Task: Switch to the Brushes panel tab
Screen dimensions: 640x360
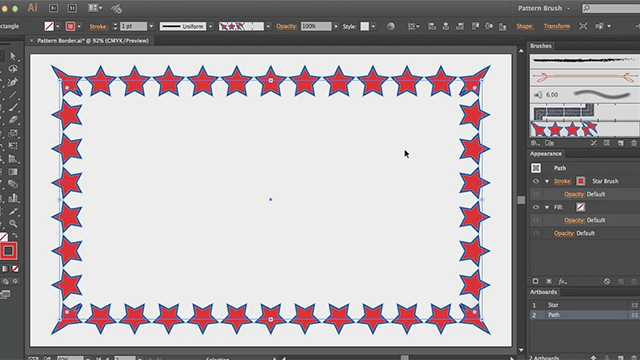Action: [540, 46]
